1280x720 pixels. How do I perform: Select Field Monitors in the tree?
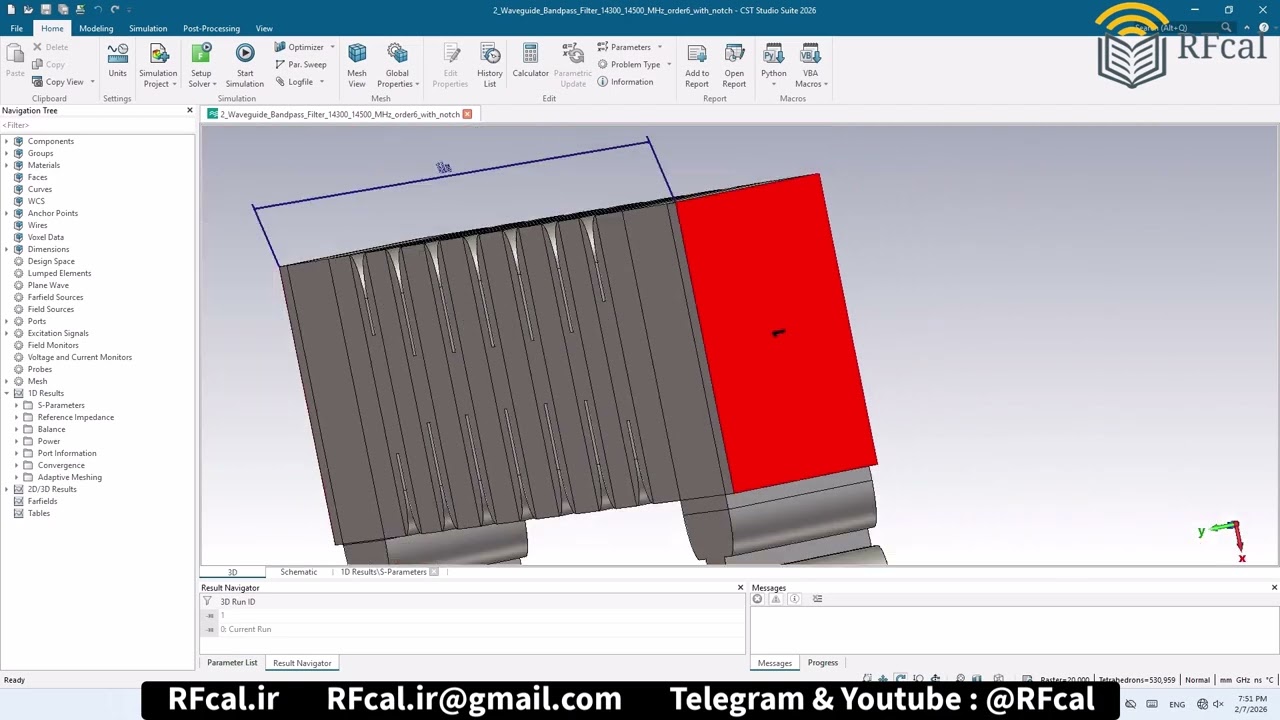point(53,345)
